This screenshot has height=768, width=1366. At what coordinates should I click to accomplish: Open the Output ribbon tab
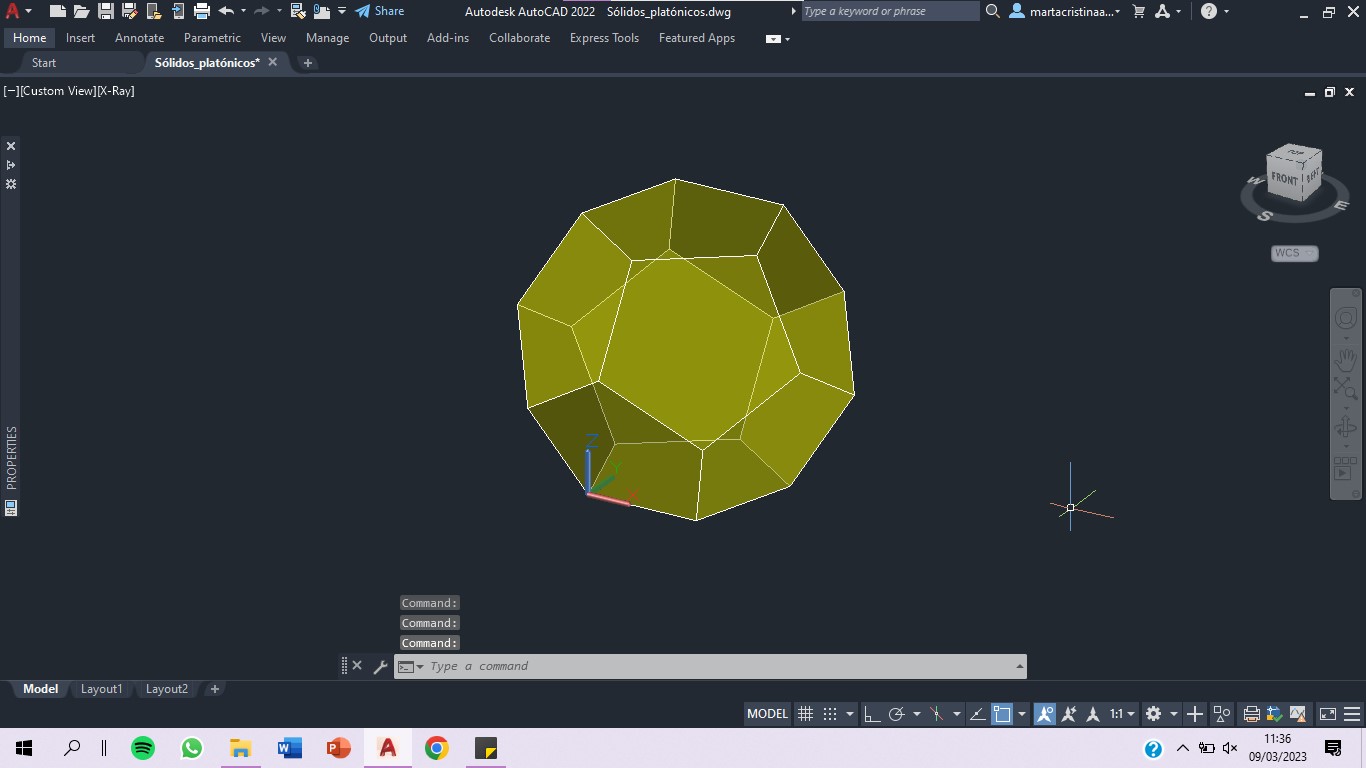point(388,38)
